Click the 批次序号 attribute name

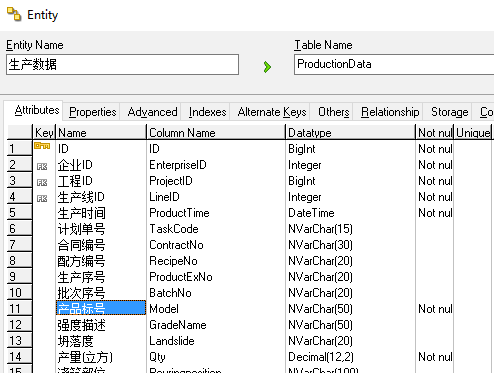coord(81,293)
